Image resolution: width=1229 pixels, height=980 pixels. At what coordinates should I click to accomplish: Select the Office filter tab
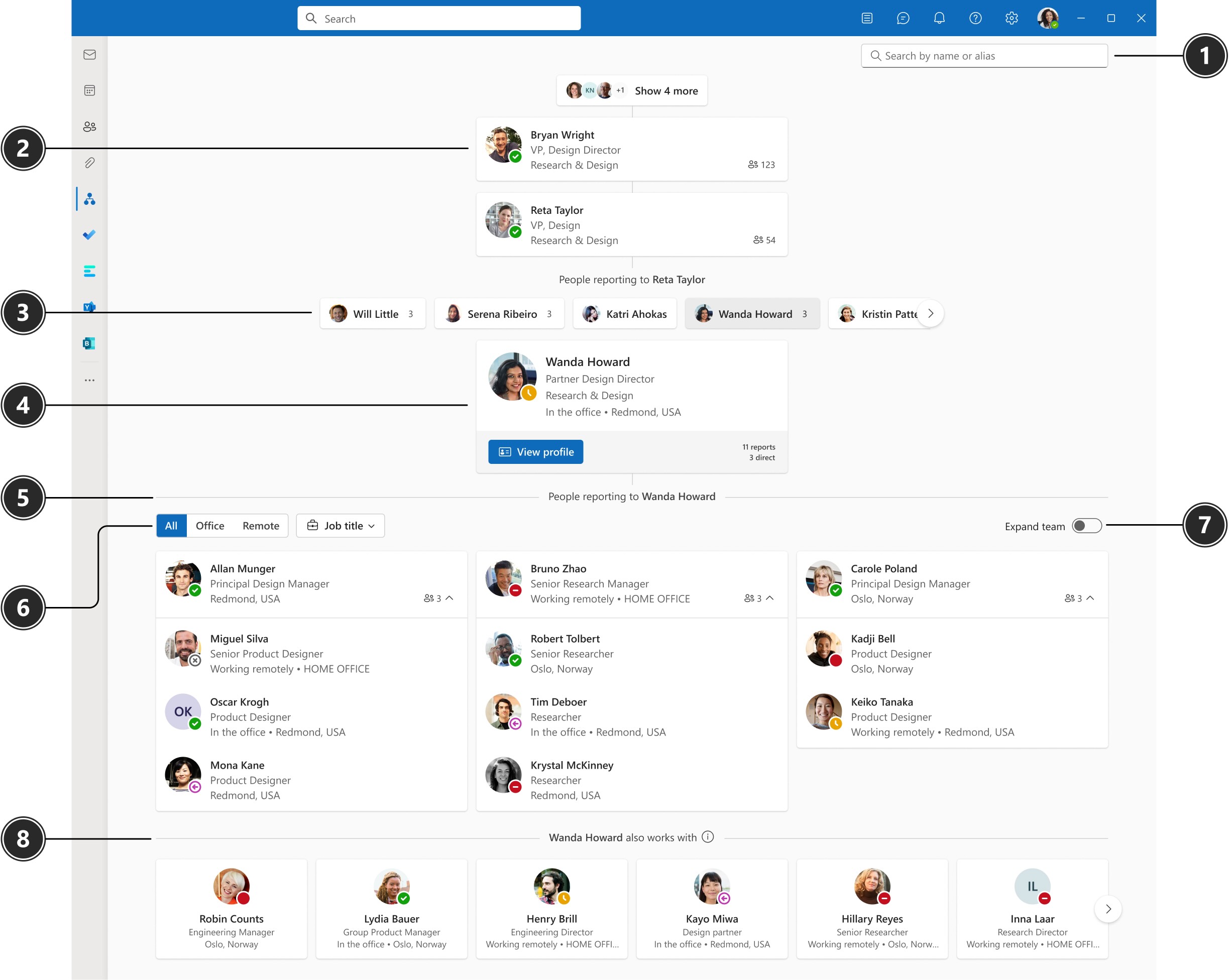click(x=210, y=525)
